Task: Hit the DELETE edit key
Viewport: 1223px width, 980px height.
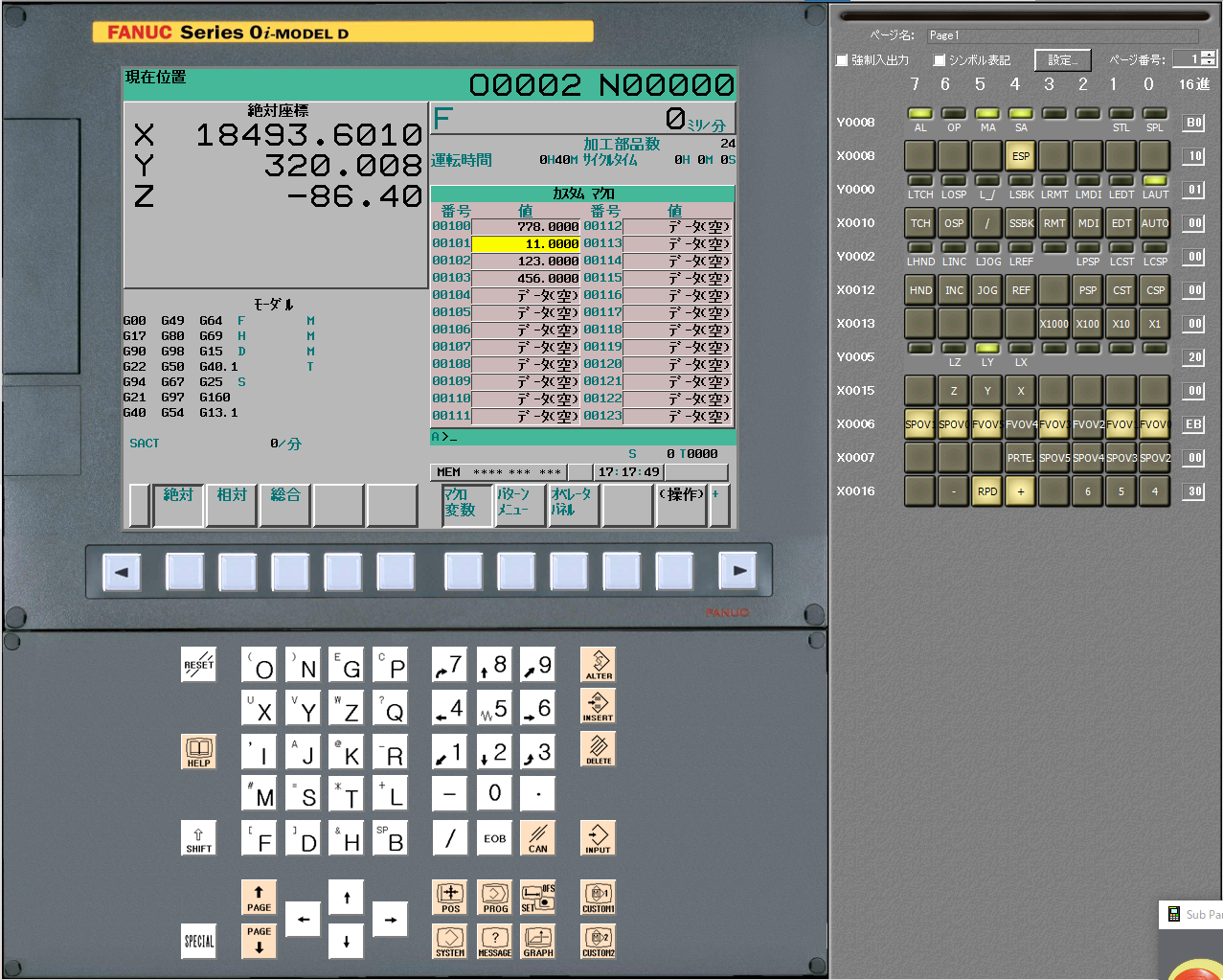Action: (598, 749)
